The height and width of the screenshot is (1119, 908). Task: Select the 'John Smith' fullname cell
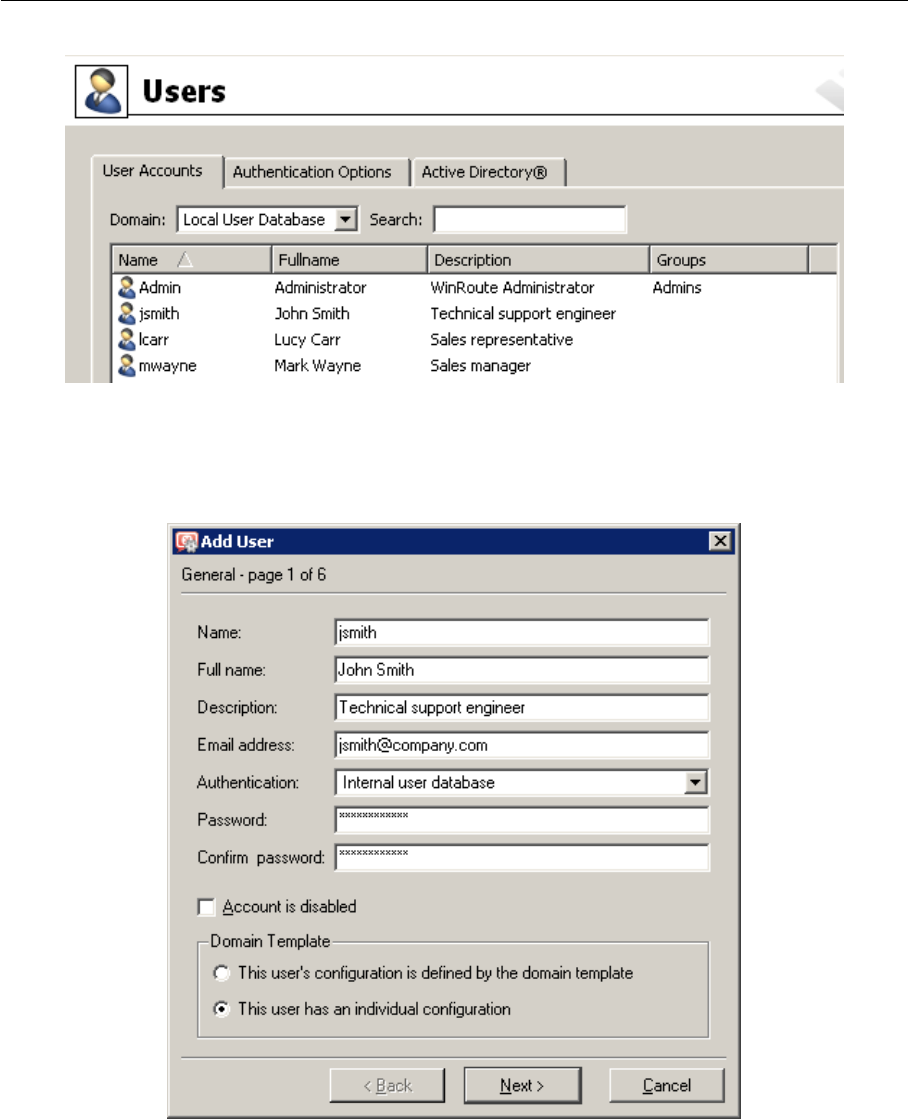312,313
